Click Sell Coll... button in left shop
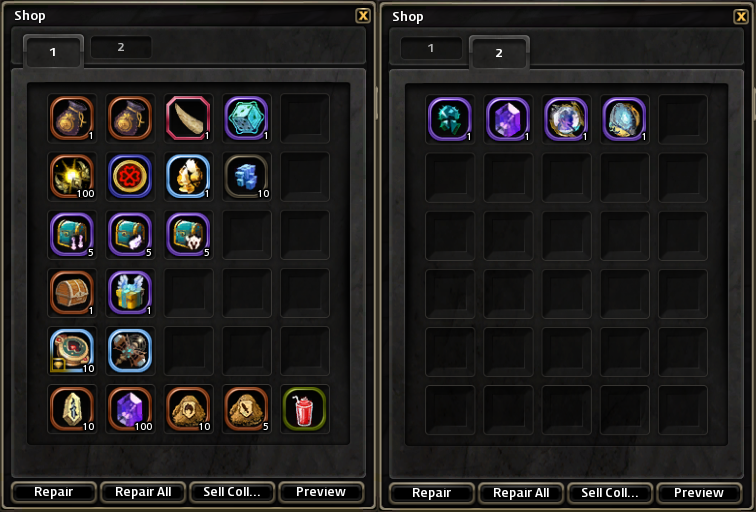The image size is (756, 512). [232, 492]
